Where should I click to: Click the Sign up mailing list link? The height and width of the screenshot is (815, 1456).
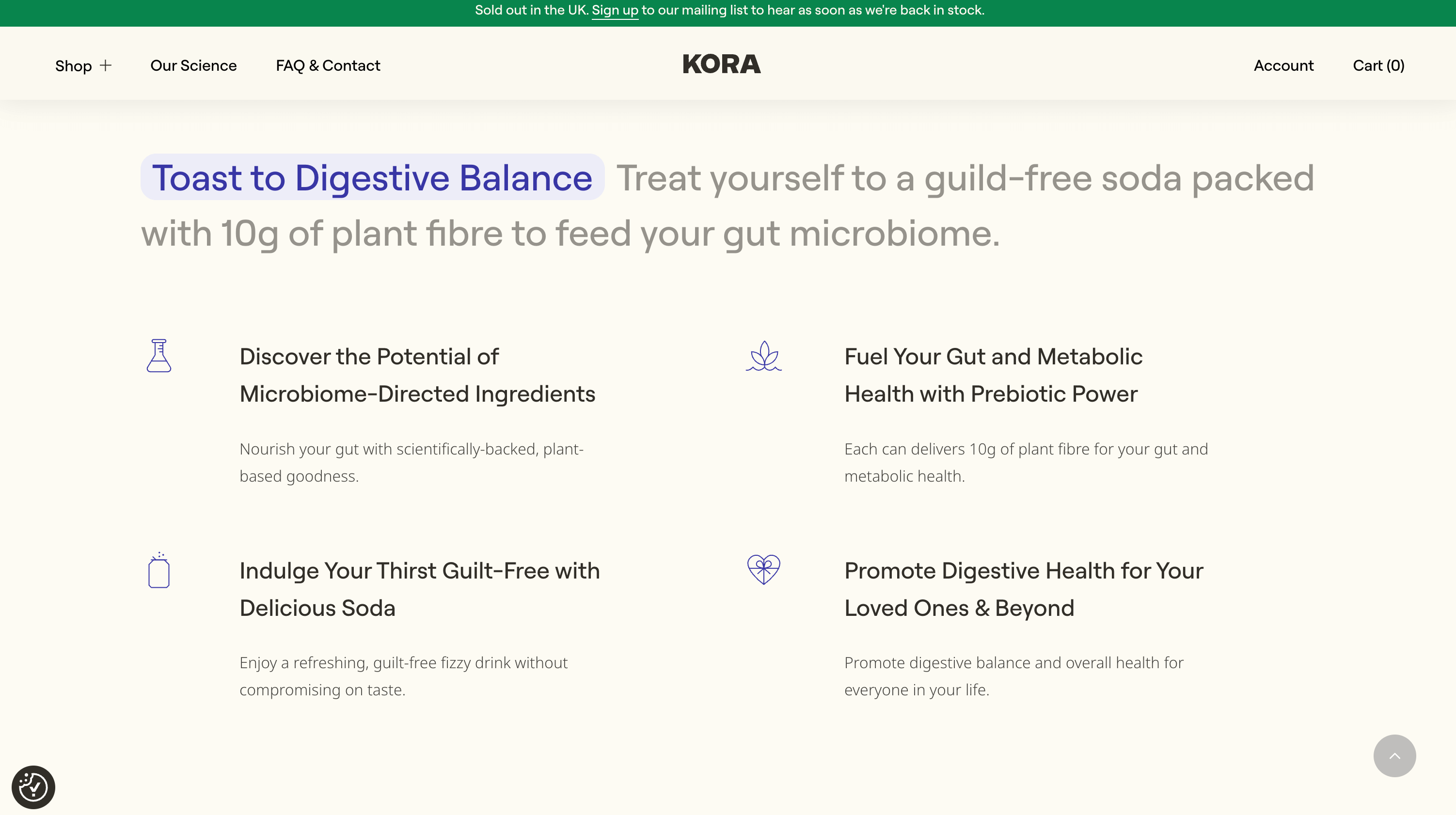pos(615,10)
